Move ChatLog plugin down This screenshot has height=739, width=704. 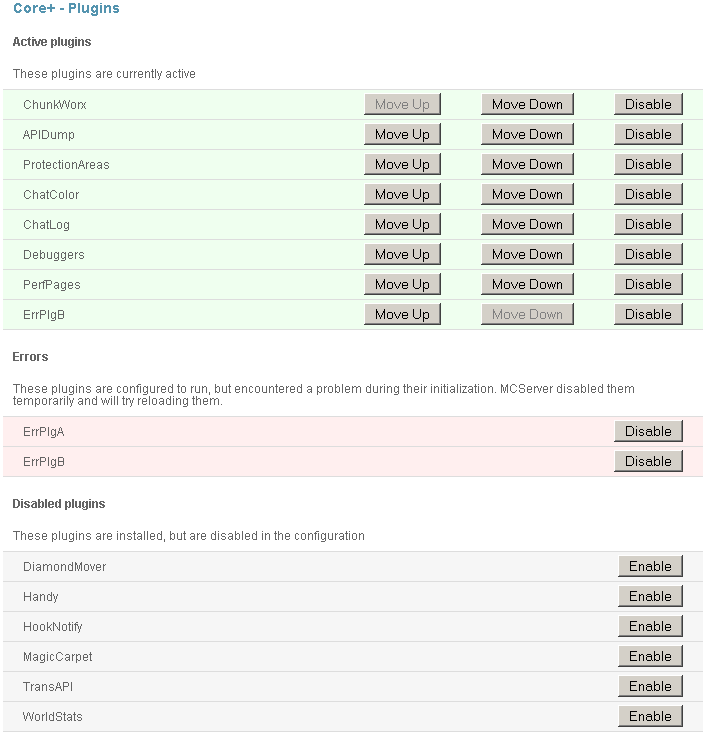click(x=527, y=224)
